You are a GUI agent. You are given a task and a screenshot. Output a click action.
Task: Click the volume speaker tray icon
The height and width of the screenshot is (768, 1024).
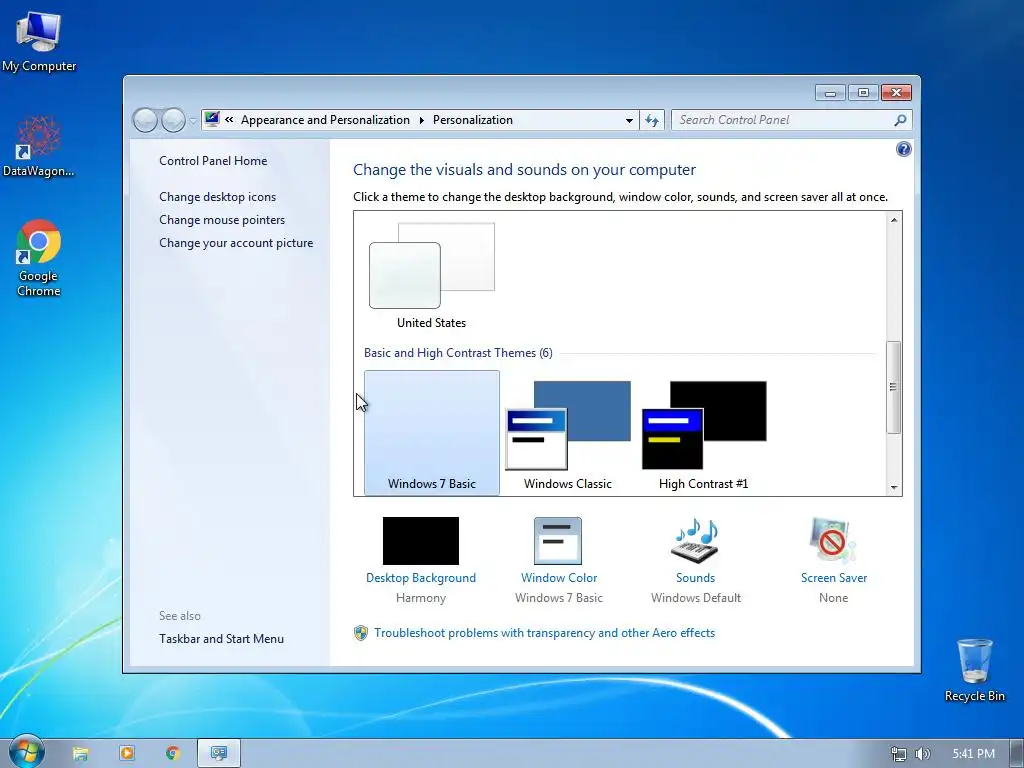tap(922, 754)
